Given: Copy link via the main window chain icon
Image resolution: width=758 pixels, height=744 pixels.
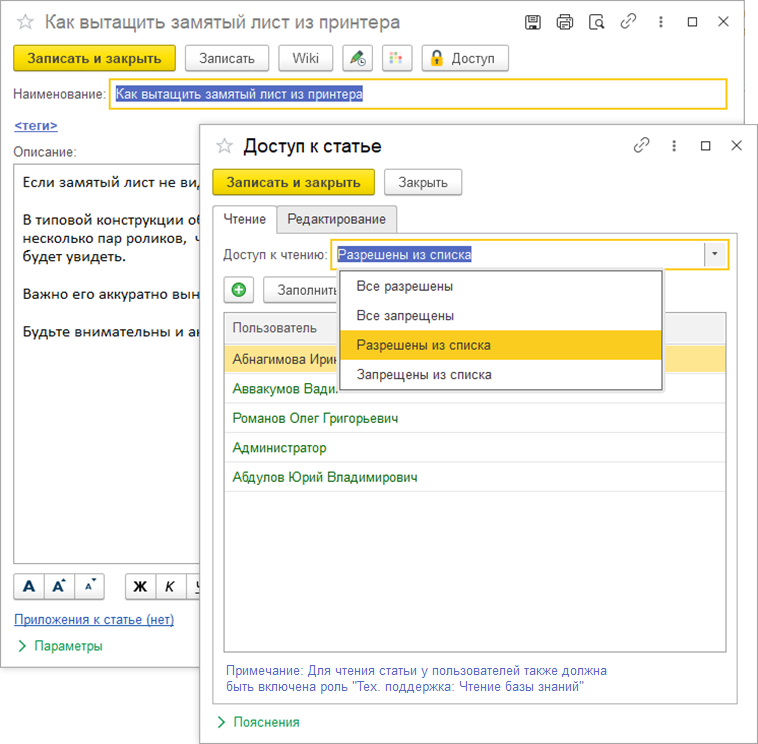Looking at the screenshot, I should tap(628, 22).
